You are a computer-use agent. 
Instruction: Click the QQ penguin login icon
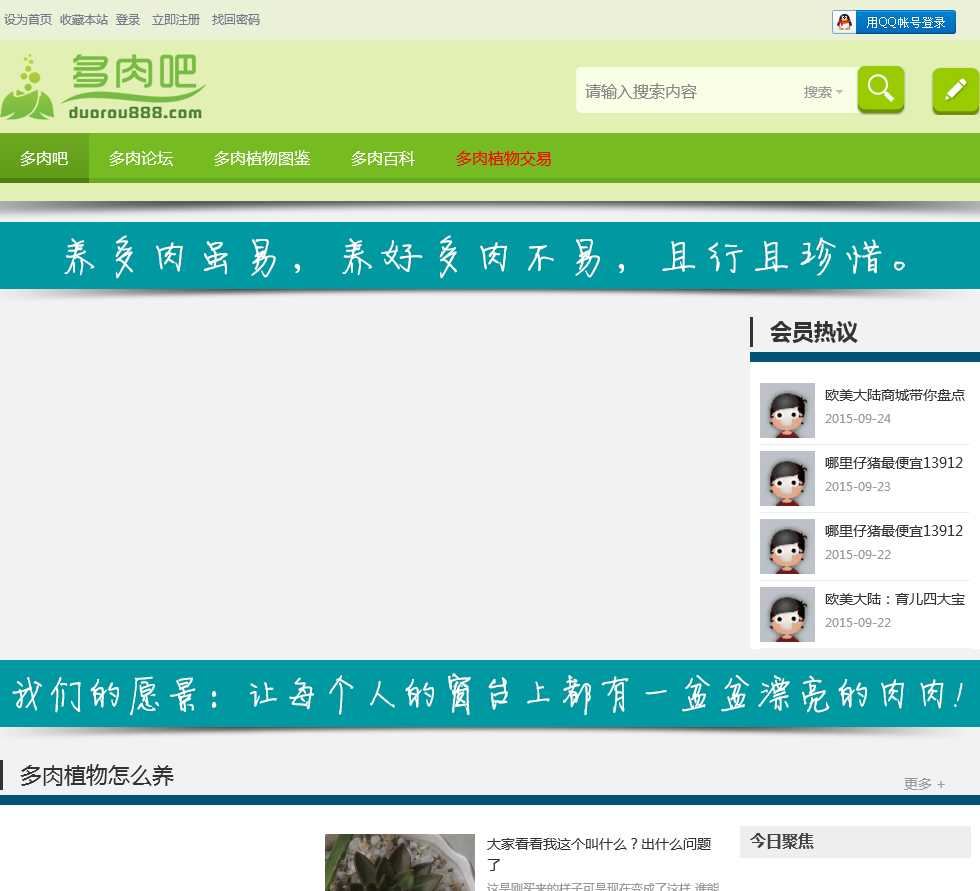tap(844, 22)
